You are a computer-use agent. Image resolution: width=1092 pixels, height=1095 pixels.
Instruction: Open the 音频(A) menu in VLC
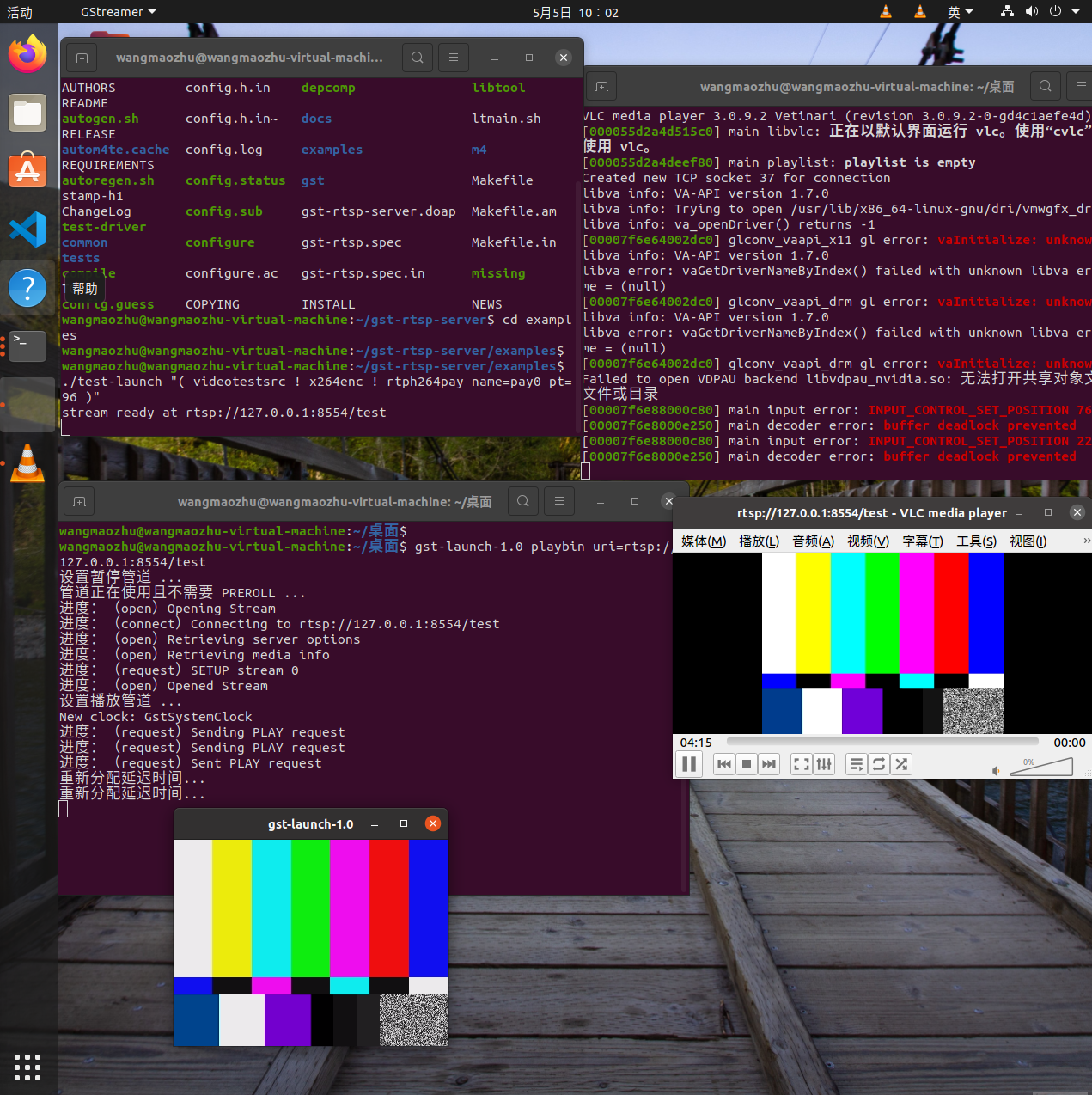[814, 541]
